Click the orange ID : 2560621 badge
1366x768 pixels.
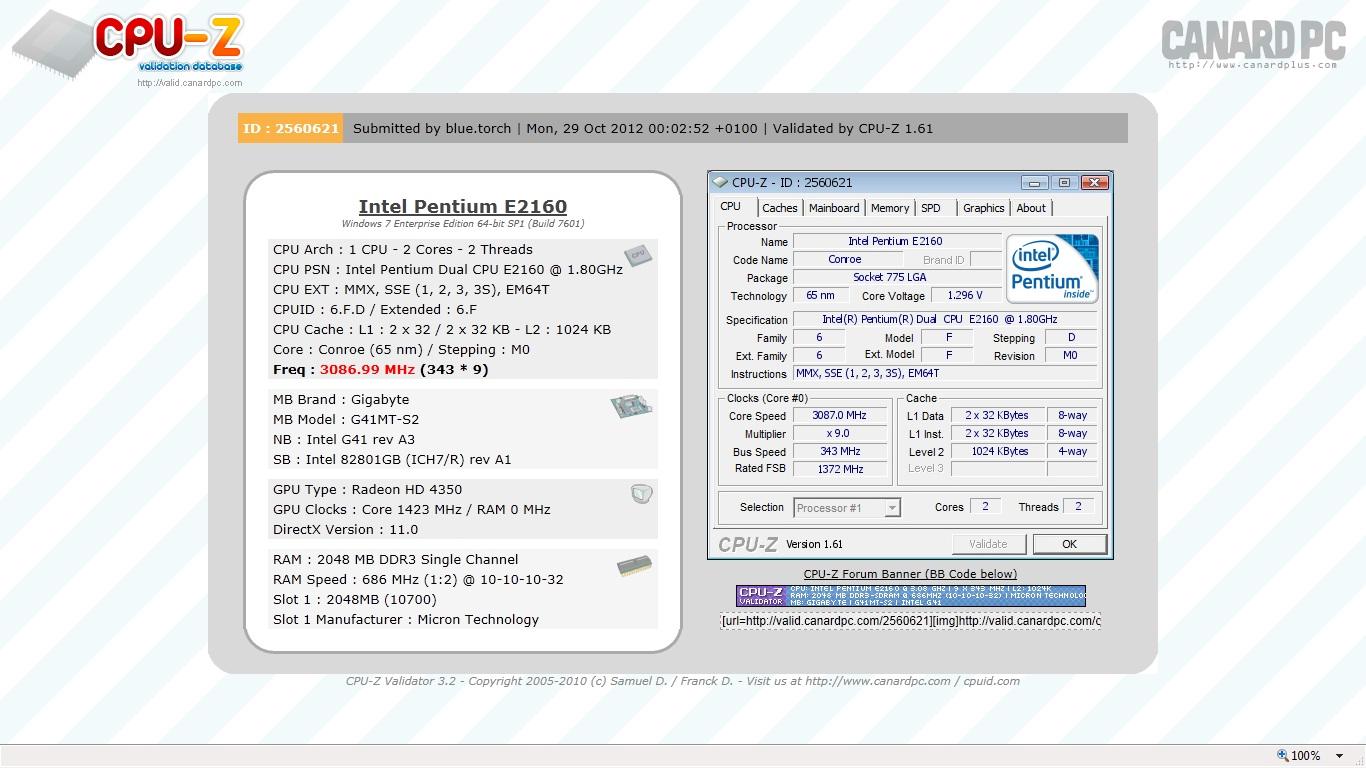(291, 128)
